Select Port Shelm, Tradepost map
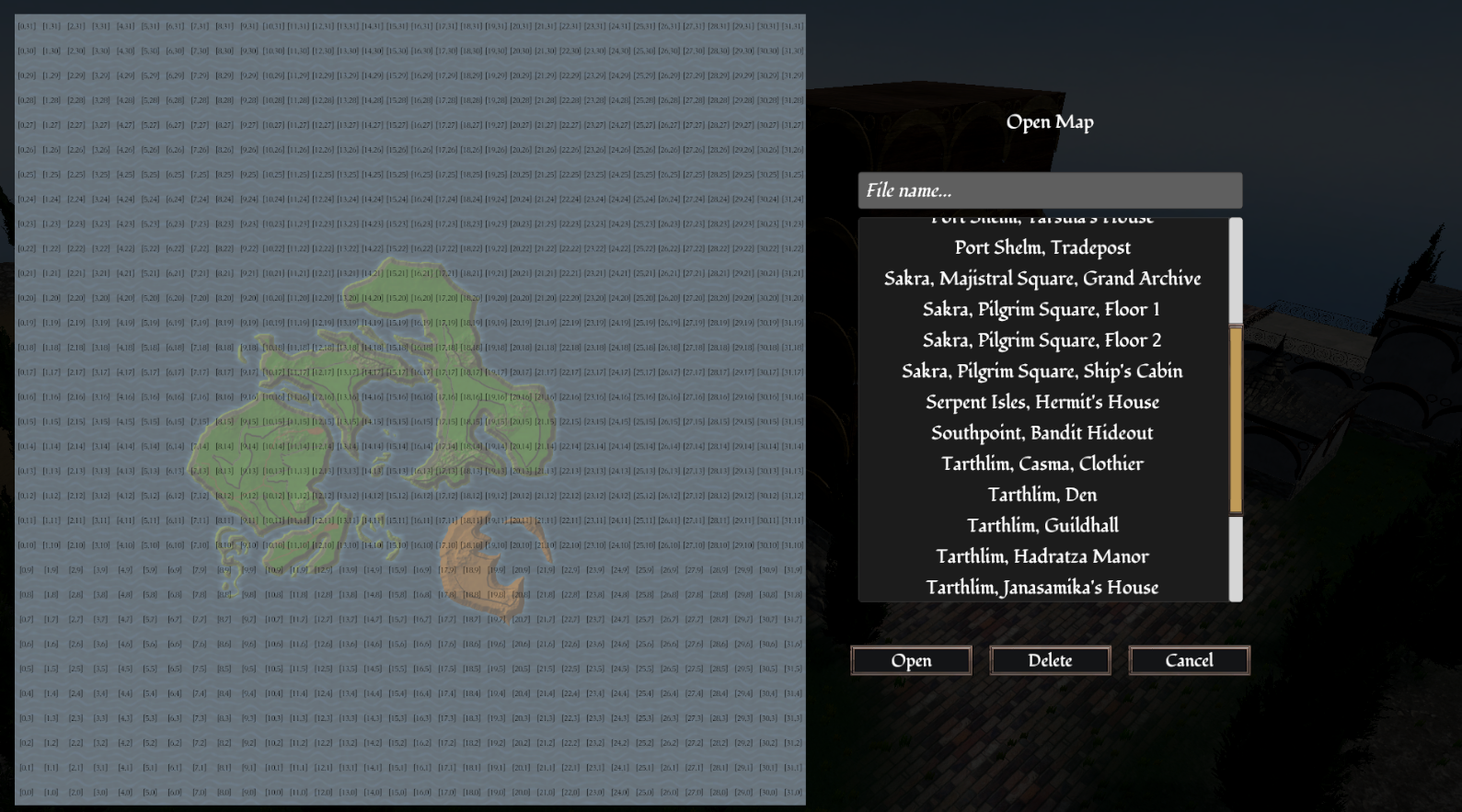1462x812 pixels. pyautogui.click(x=1042, y=247)
